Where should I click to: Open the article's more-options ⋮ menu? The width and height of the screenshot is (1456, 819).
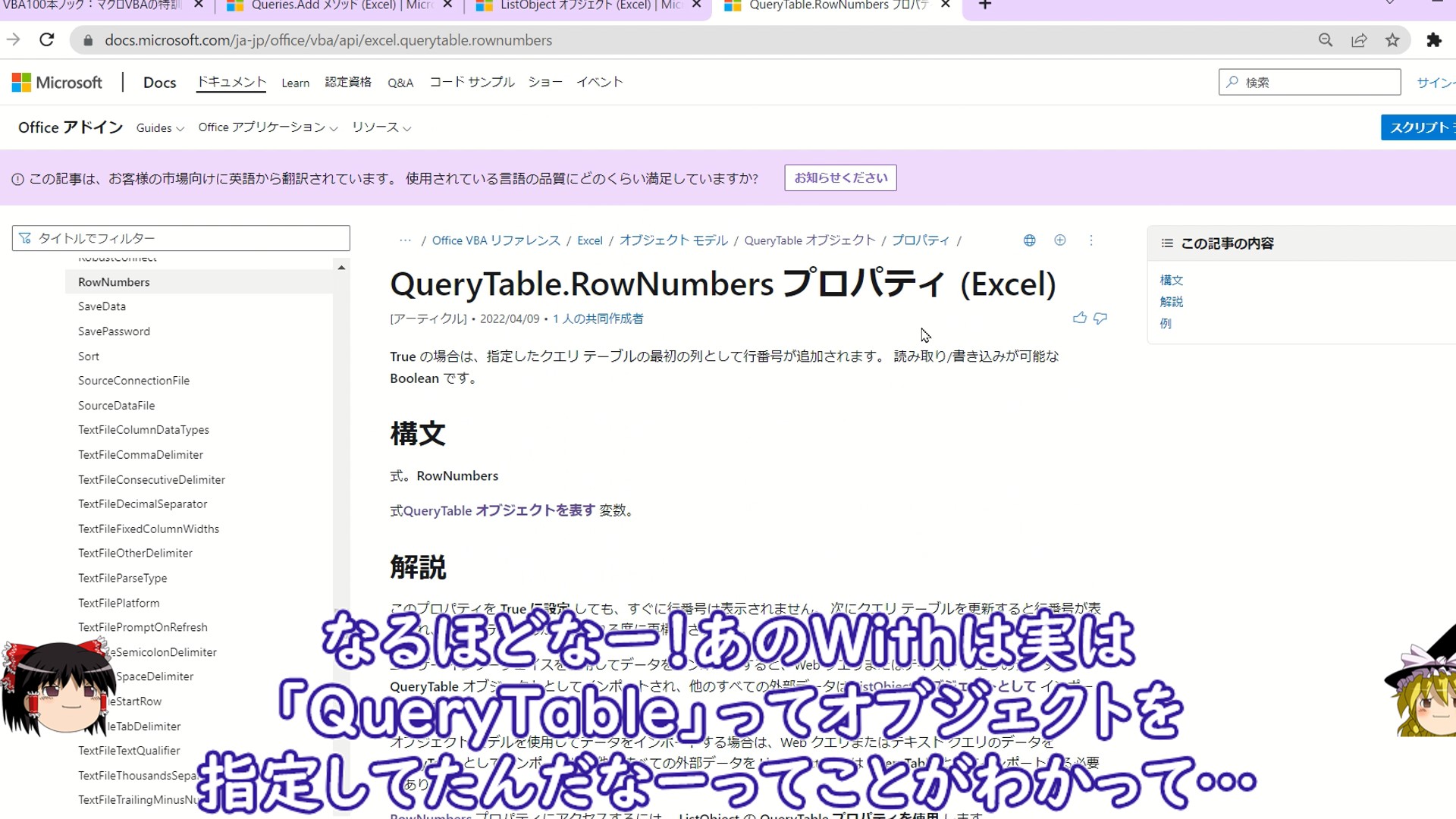pos(1092,240)
